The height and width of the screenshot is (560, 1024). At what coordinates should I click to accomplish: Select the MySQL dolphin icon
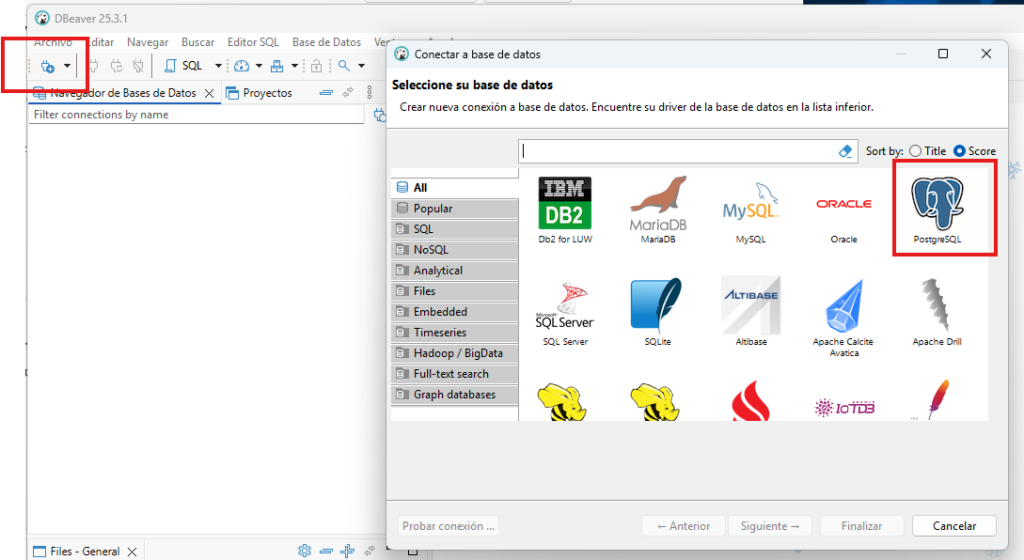pyautogui.click(x=750, y=209)
